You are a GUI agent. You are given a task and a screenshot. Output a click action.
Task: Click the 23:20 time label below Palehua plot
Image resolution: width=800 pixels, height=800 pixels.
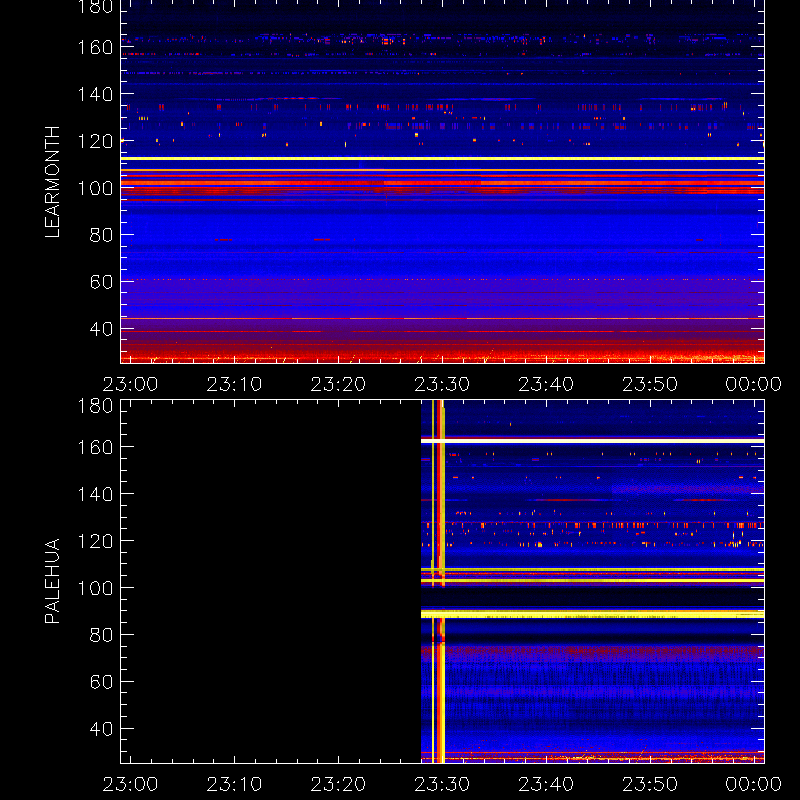[x=338, y=784]
